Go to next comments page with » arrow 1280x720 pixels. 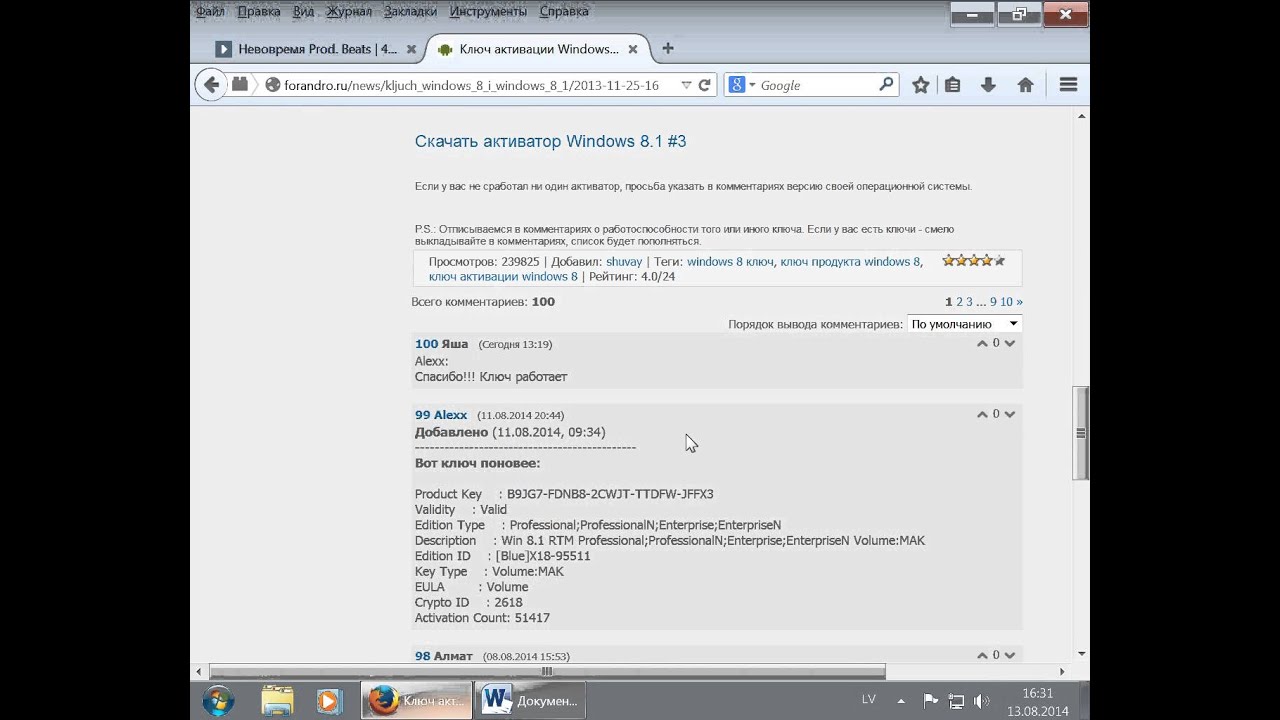point(1019,301)
